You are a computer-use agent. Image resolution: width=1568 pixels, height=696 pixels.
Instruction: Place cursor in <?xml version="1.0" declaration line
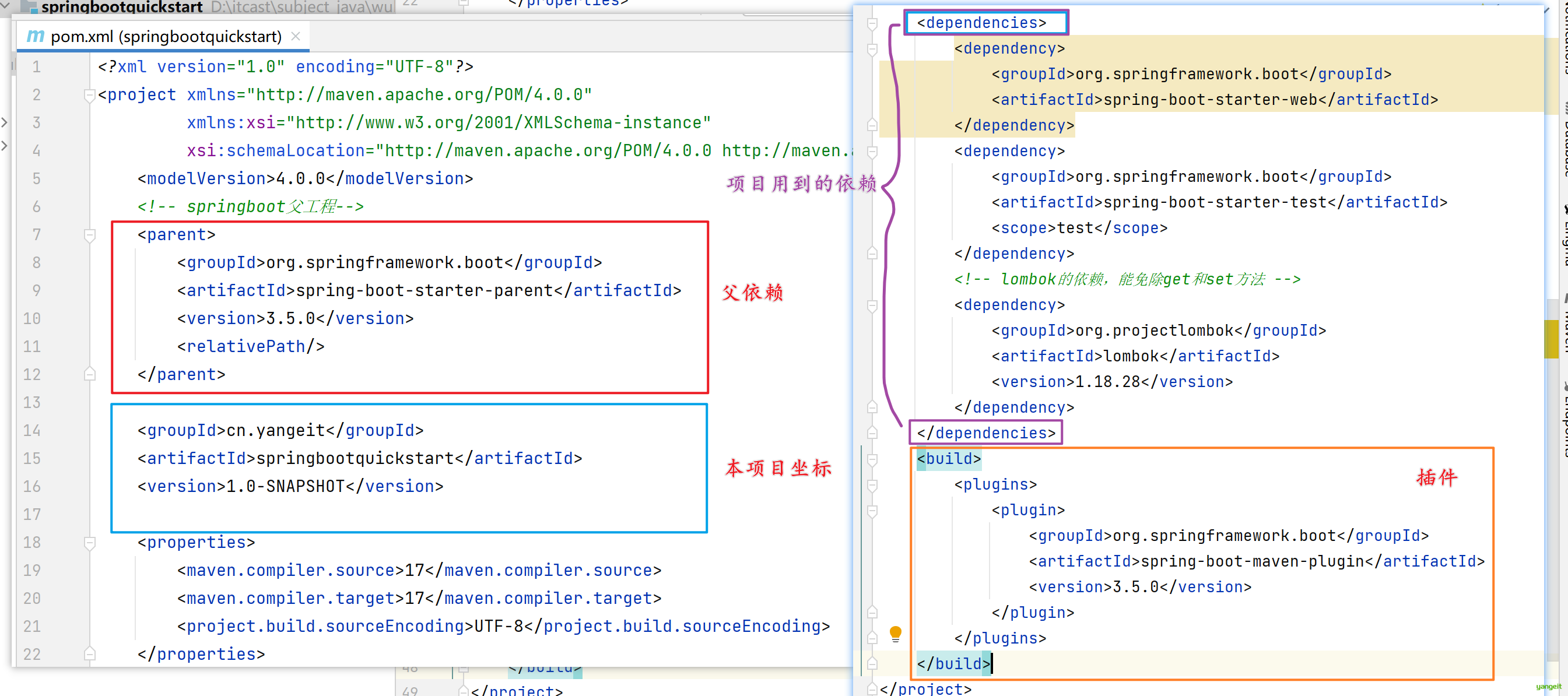286,67
